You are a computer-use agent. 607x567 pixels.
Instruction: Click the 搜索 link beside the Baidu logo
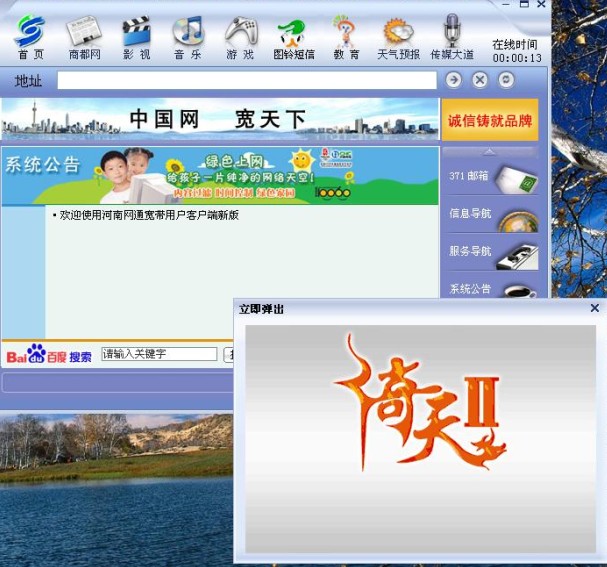(81, 356)
